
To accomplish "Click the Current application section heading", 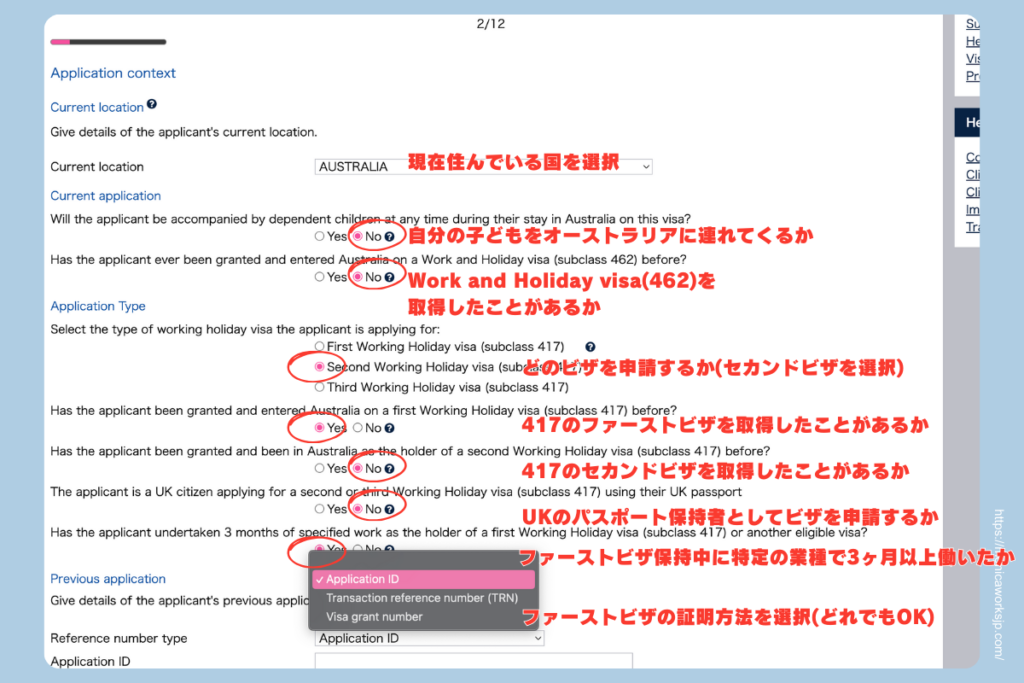I will pyautogui.click(x=106, y=196).
